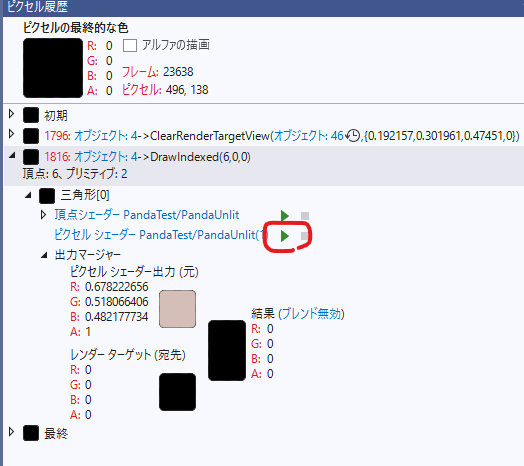The image size is (524, 466).
Task: Click the history clock icon in ClearRenderTargetView row
Action: click(352, 136)
